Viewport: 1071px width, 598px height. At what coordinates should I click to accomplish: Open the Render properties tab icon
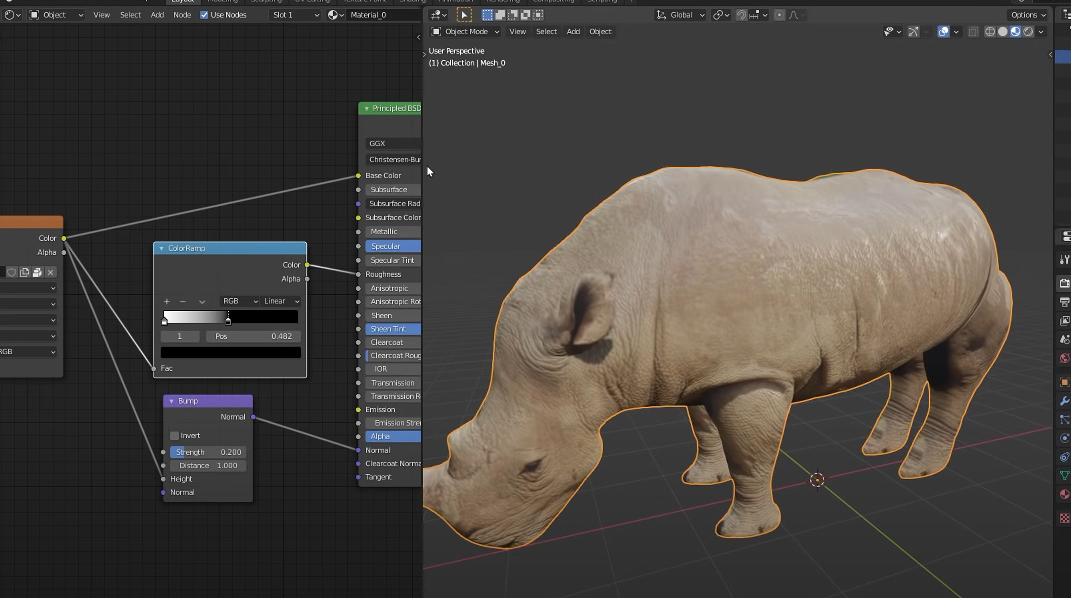(x=1064, y=284)
